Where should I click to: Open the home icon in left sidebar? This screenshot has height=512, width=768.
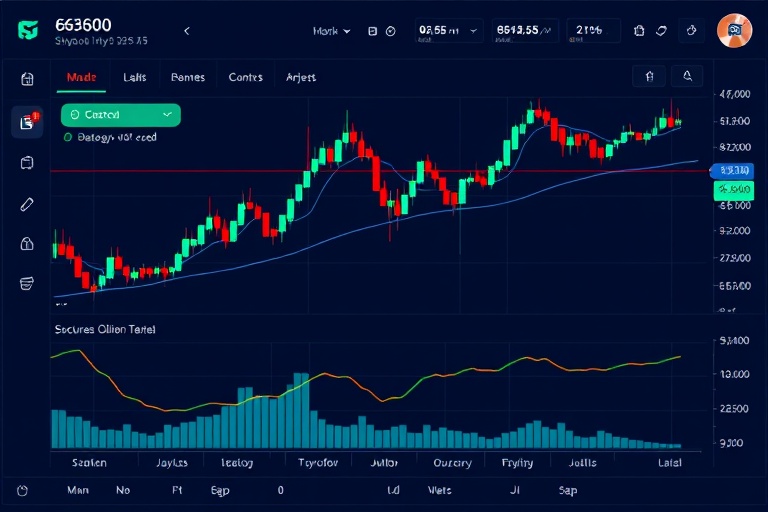pos(27,79)
